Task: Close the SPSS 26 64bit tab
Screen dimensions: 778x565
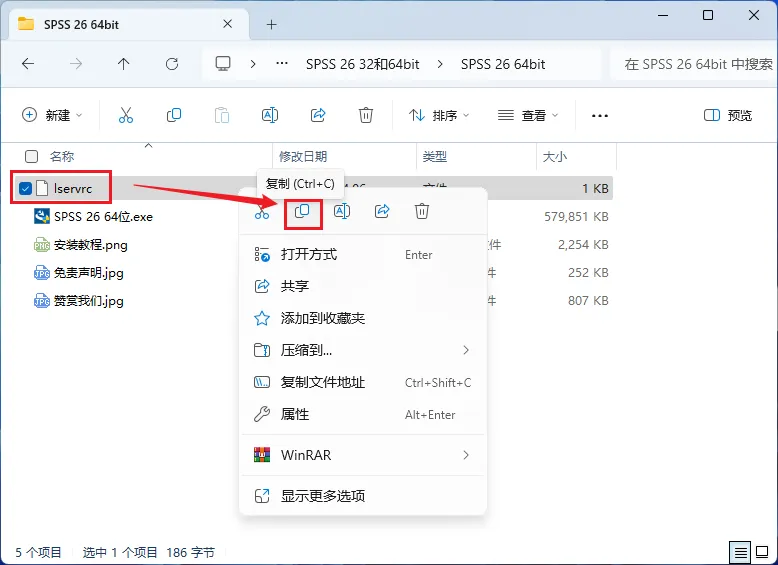Action: pos(227,24)
